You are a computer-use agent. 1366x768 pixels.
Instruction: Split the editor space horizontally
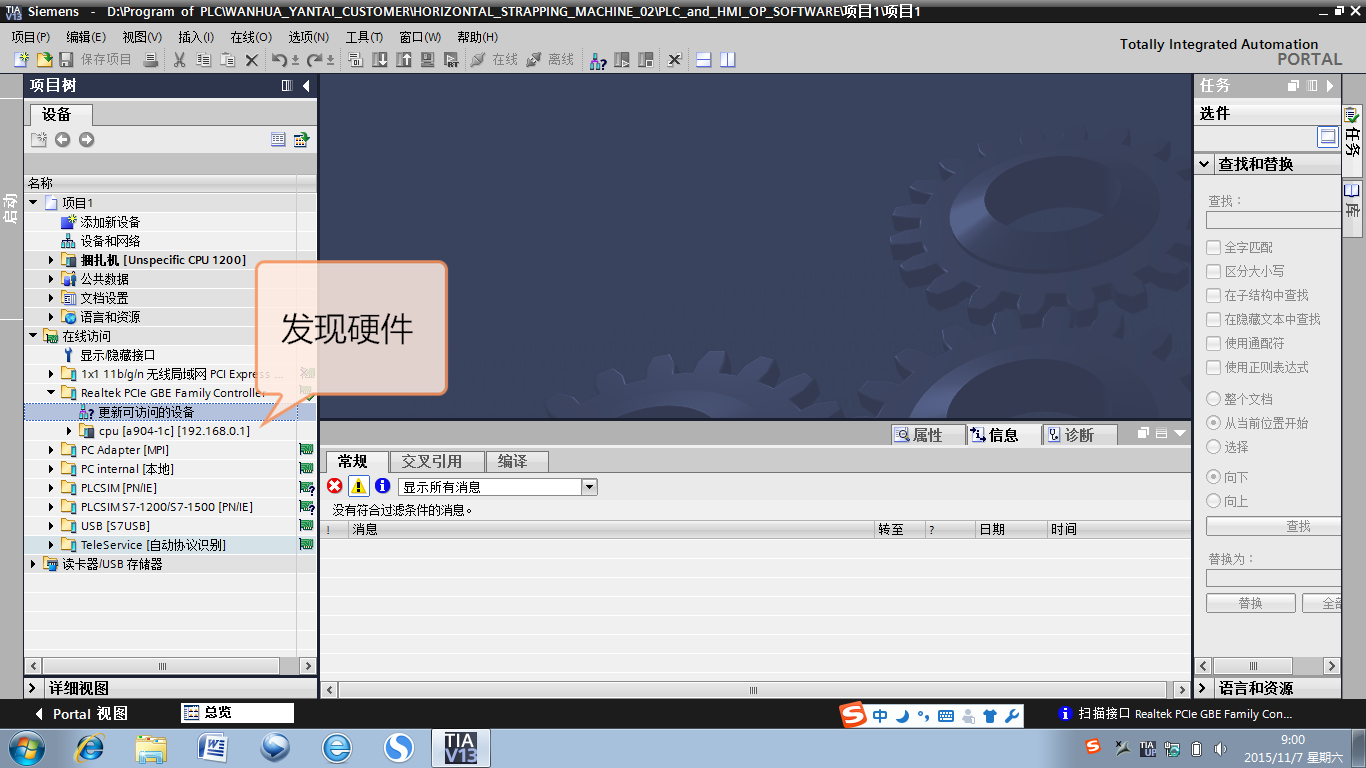click(704, 60)
